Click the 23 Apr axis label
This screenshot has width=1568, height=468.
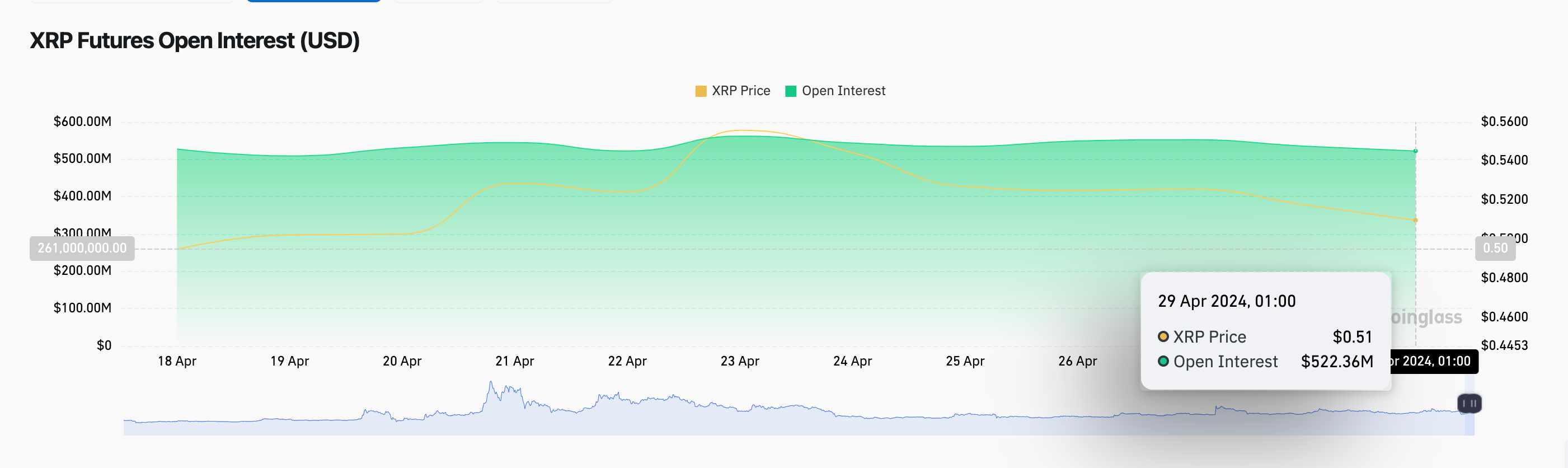click(740, 361)
